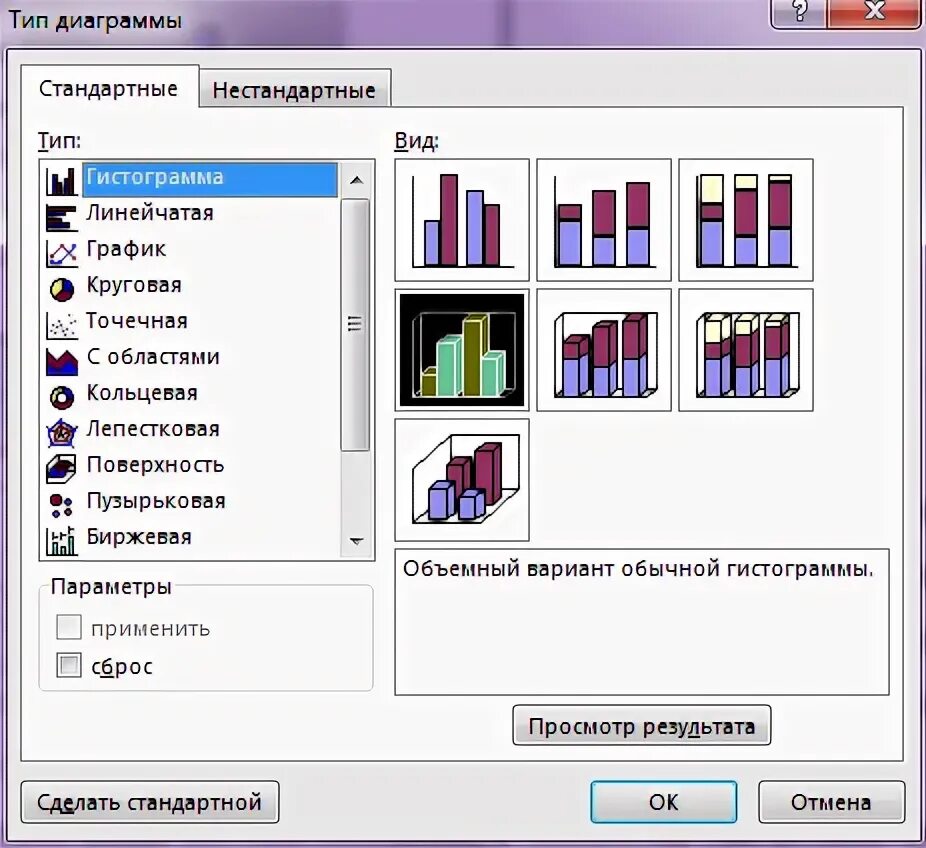Choose the 3-D stacked column subtype
Image resolution: width=926 pixels, height=848 pixels.
604,350
